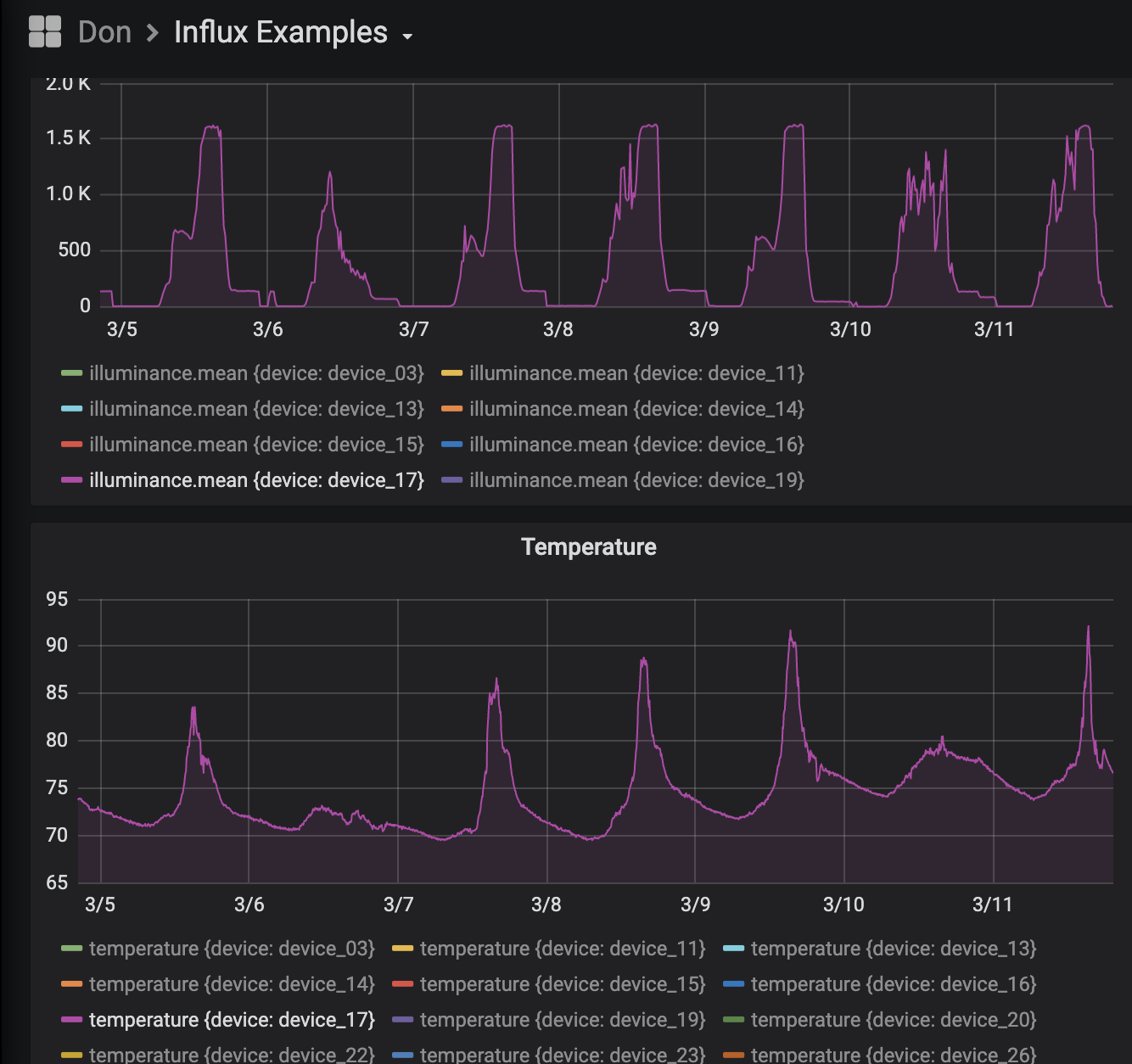Click red swatch for temperature device_15
Viewport: 1132px width, 1064px height.
[403, 984]
